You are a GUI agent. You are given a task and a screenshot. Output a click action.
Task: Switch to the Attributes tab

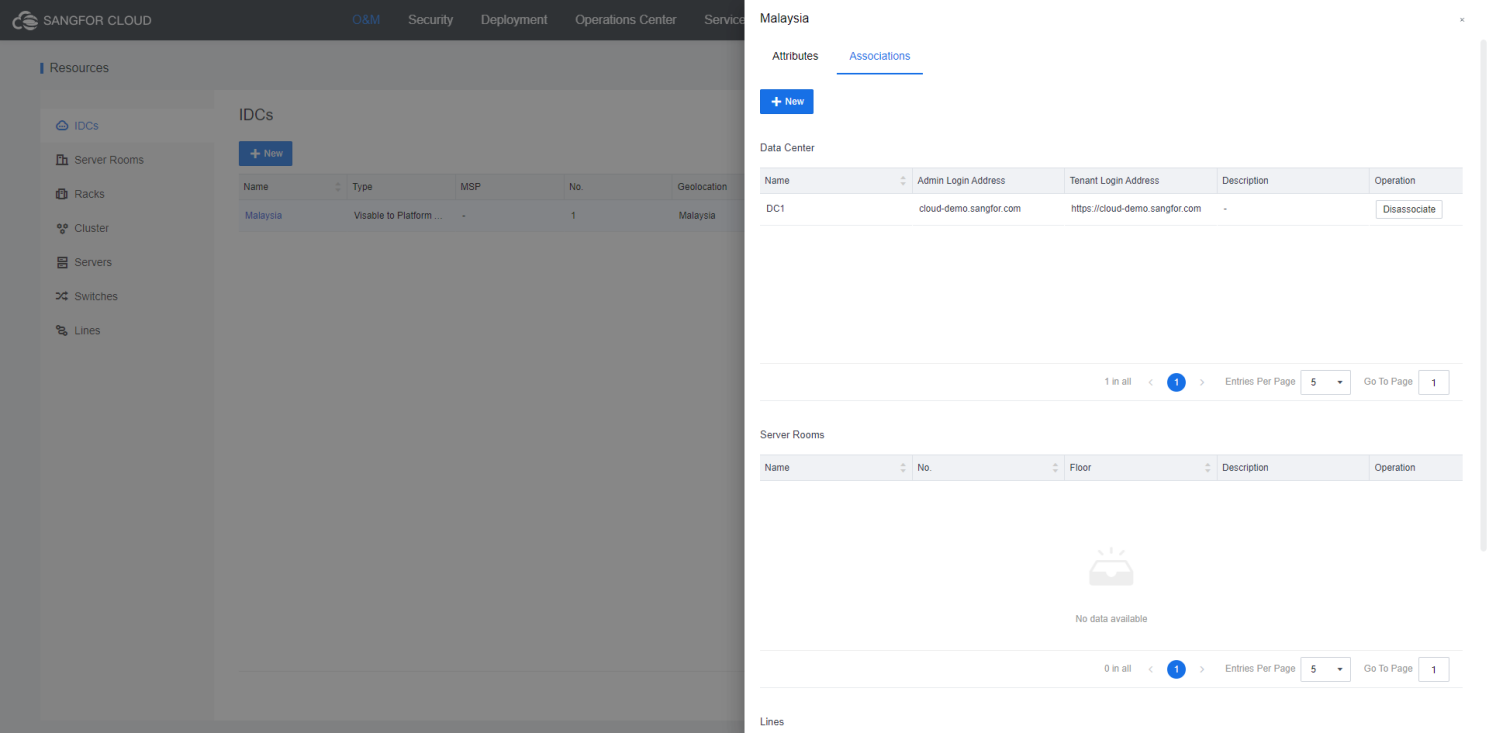pos(795,56)
